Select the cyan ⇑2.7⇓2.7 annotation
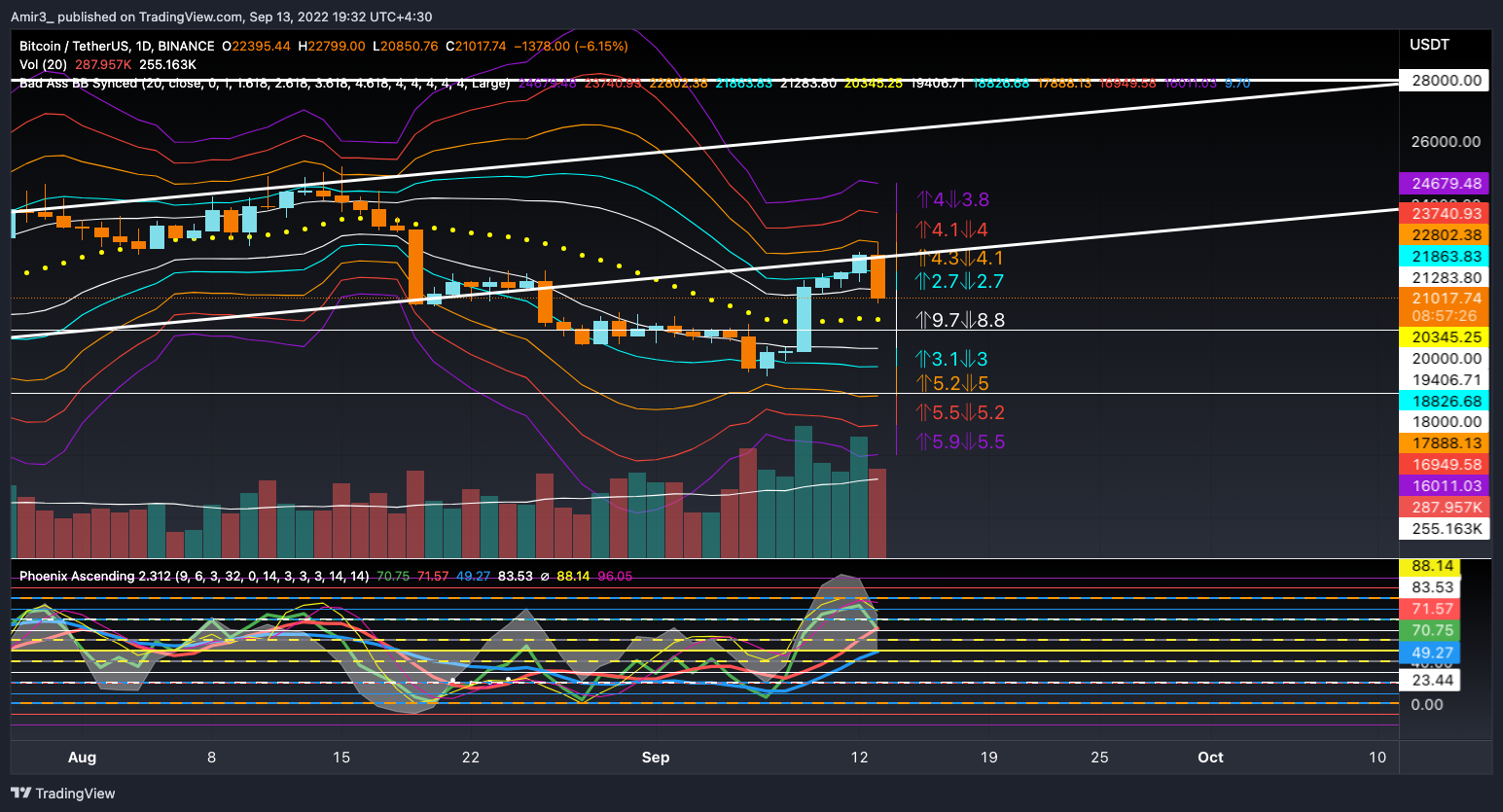 [x=960, y=282]
